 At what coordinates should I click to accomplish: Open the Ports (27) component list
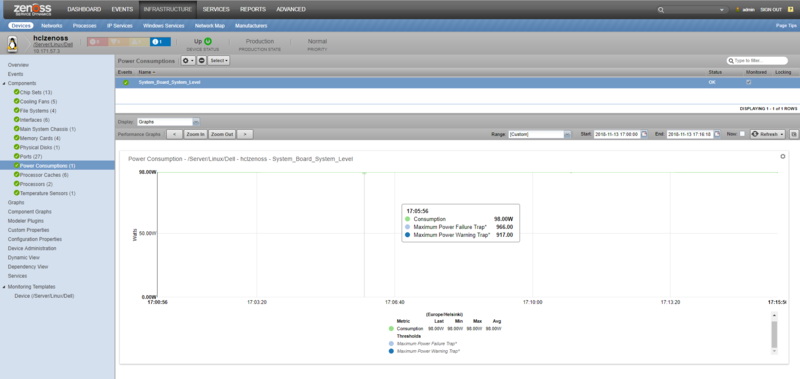[x=31, y=157]
